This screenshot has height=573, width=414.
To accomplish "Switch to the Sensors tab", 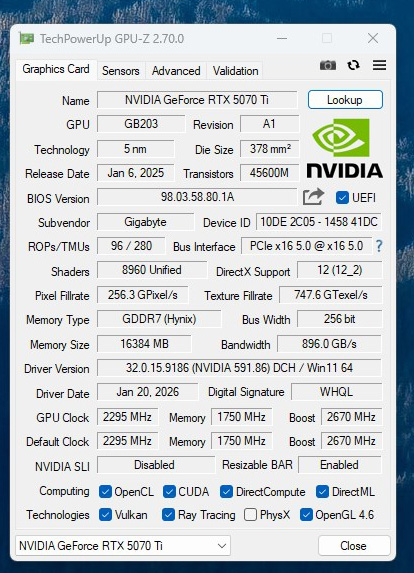I will pos(121,71).
